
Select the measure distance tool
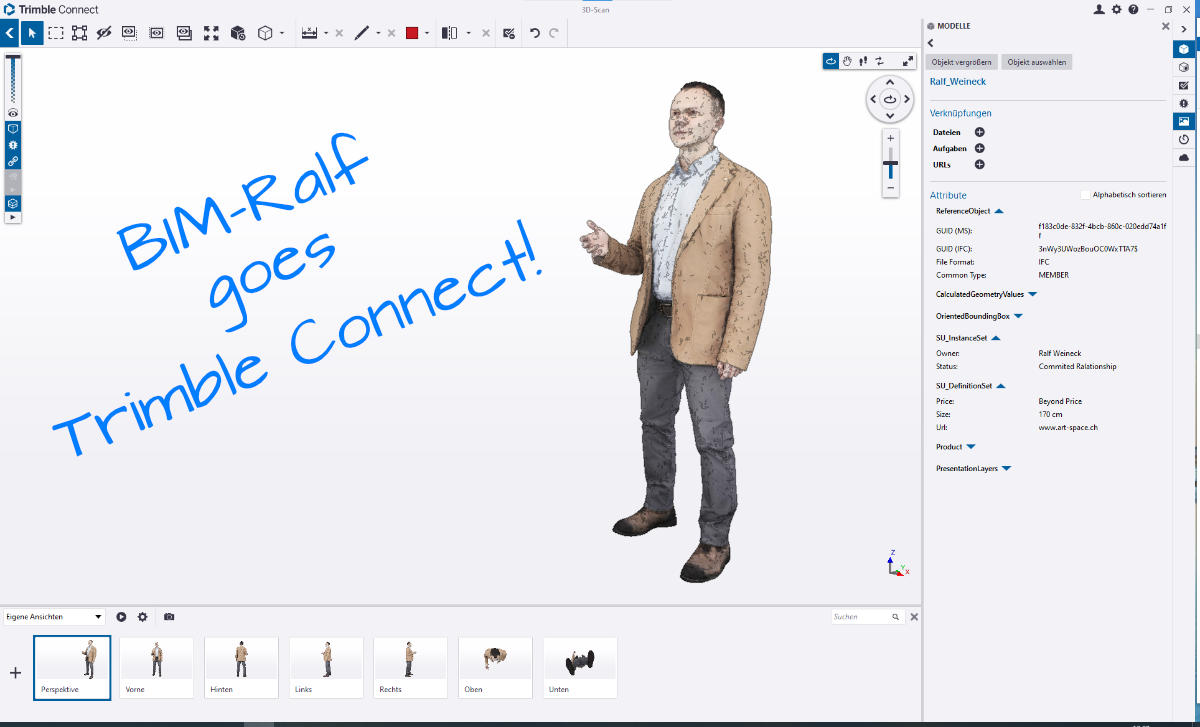[309, 33]
